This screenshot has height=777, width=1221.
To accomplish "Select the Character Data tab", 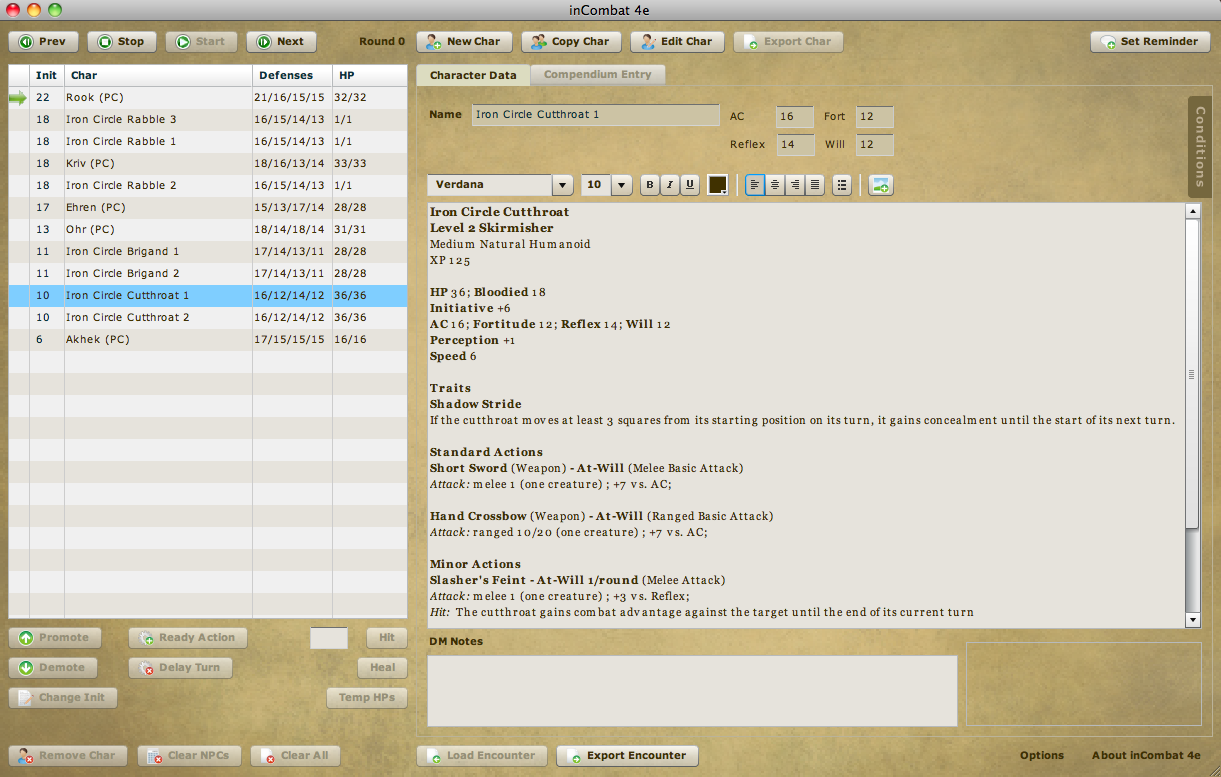I will [473, 75].
